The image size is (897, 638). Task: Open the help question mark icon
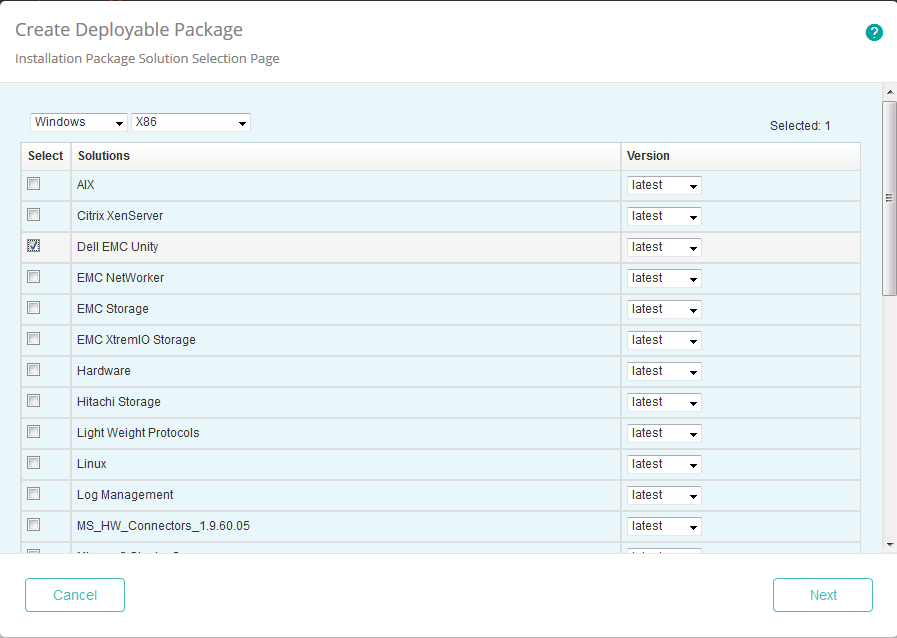874,32
